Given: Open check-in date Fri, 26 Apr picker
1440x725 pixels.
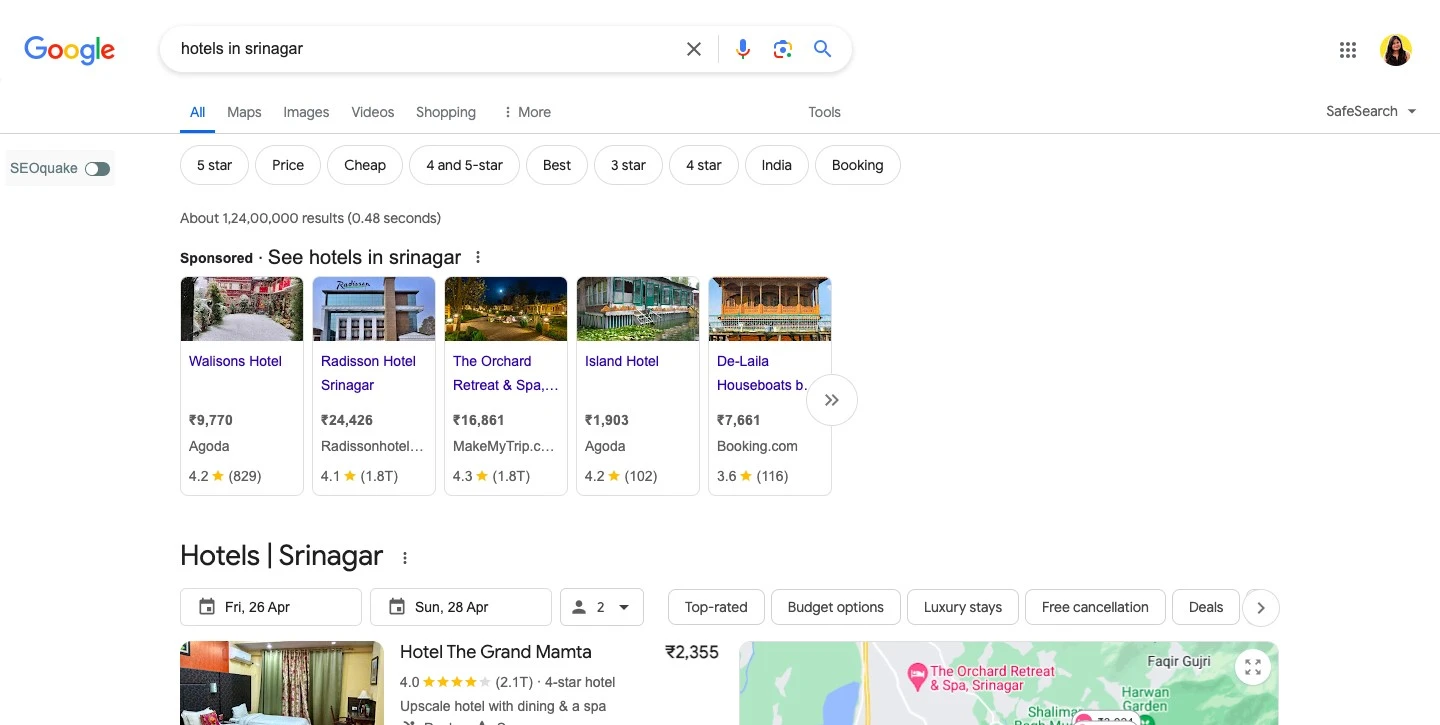Looking at the screenshot, I should point(271,607).
